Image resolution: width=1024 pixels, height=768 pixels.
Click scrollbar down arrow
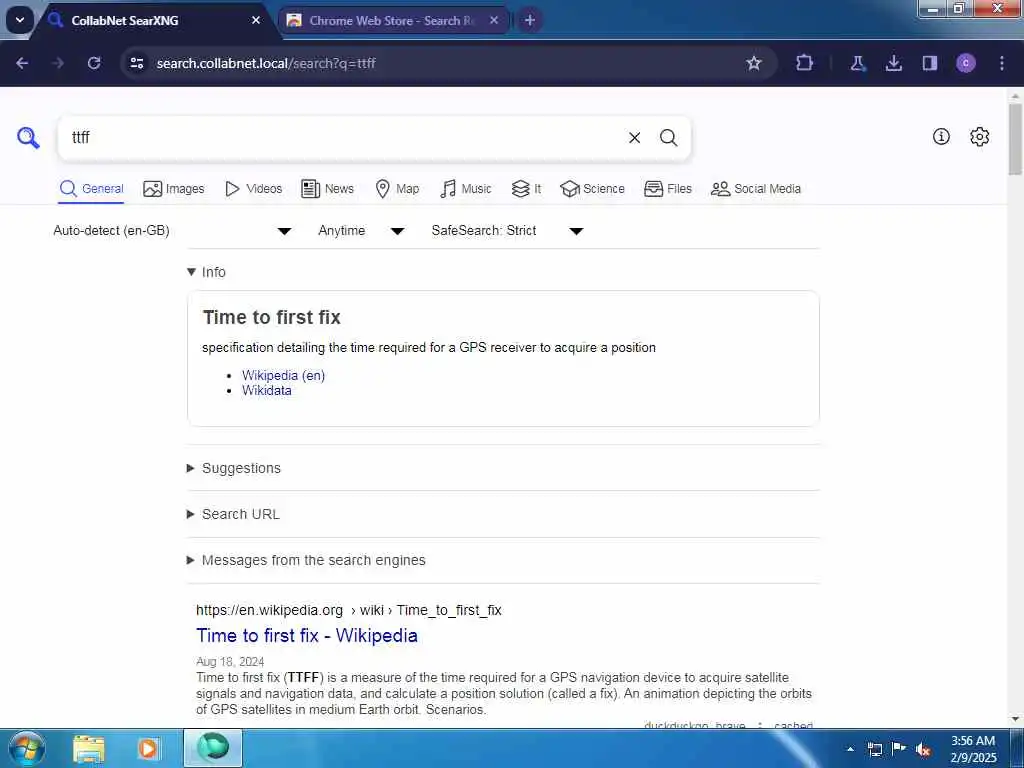[1015, 719]
